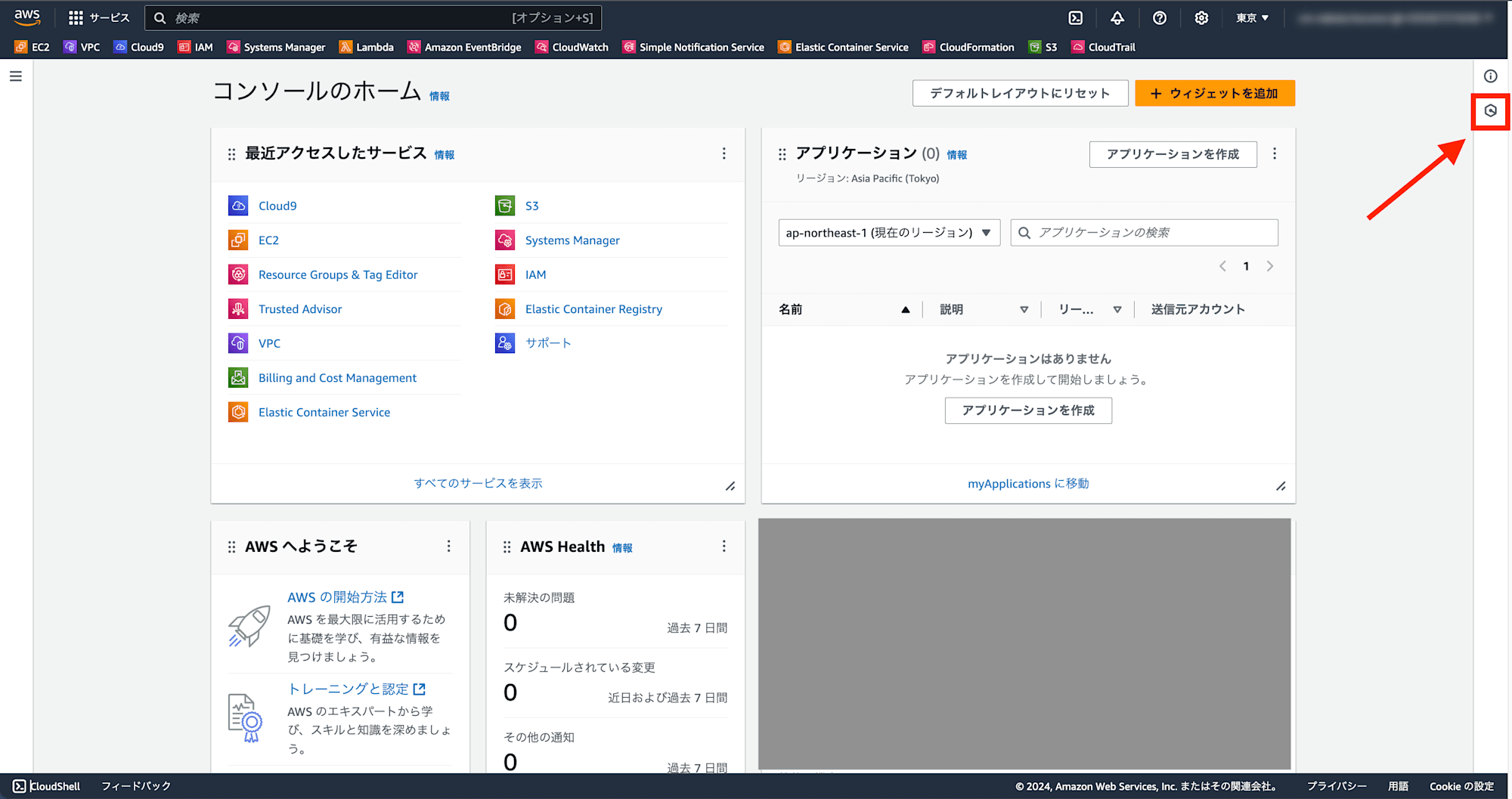
Task: Open the 情報 link next to コンソールのホーム
Action: click(x=439, y=96)
